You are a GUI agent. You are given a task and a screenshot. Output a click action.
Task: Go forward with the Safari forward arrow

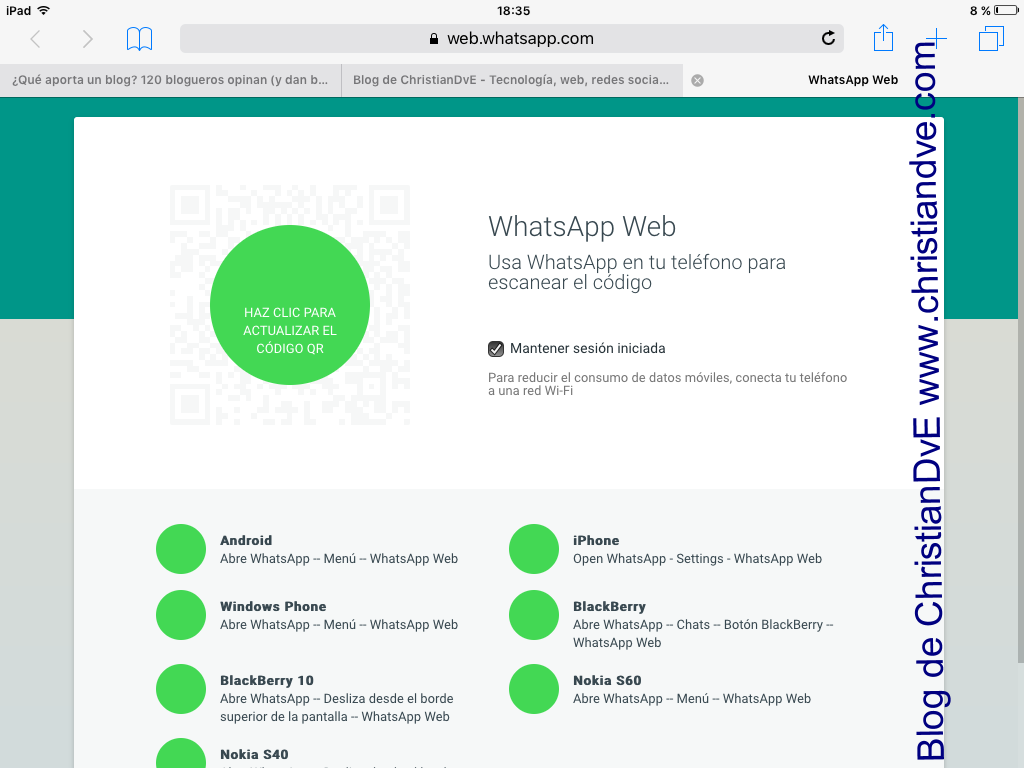[88, 39]
